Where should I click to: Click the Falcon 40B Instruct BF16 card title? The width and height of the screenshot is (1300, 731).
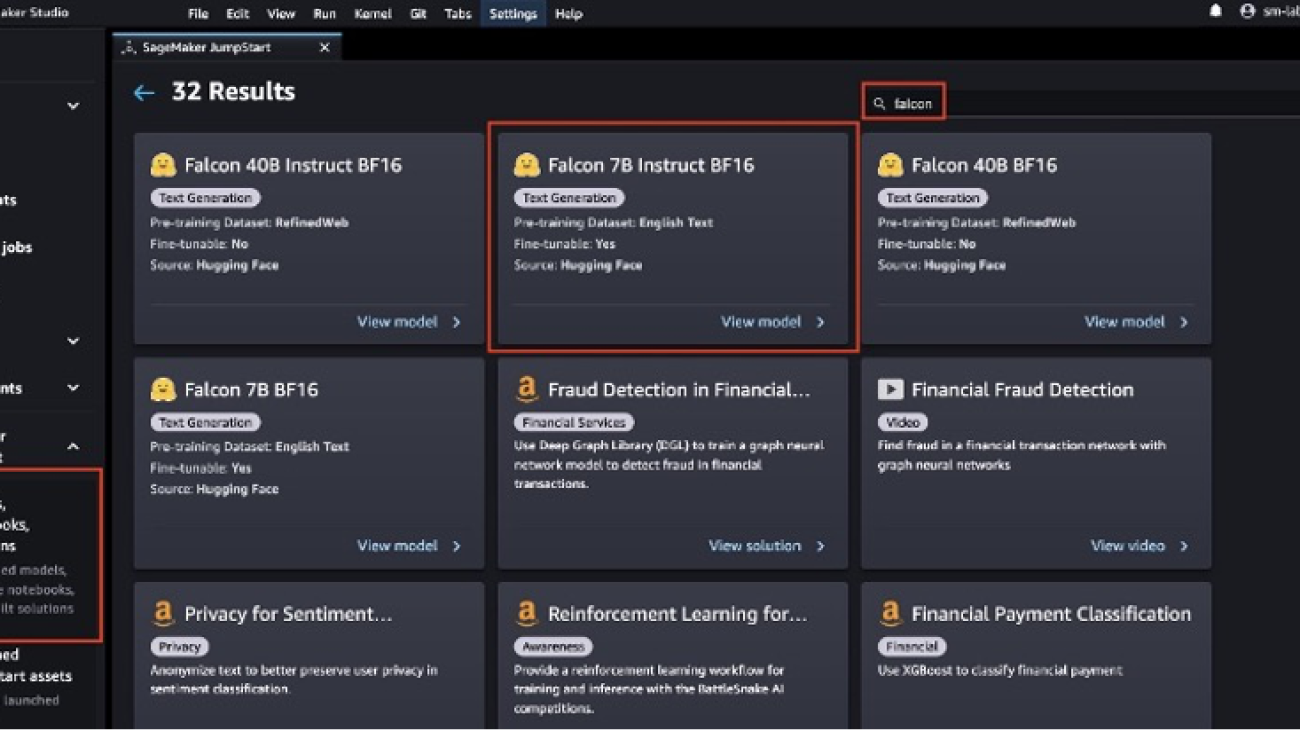293,165
